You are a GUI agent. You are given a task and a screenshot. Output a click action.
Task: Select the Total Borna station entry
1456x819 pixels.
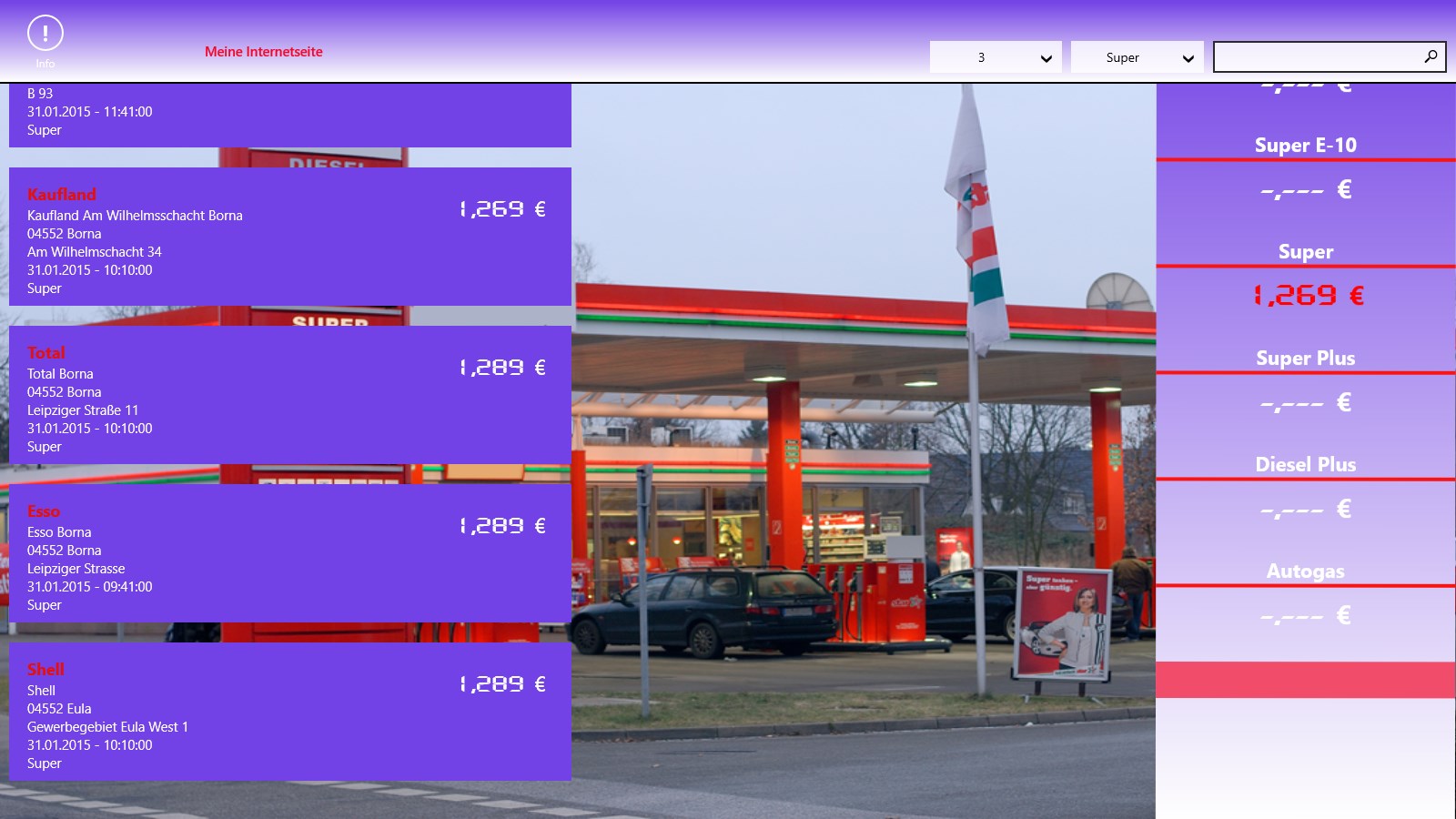[x=289, y=395]
